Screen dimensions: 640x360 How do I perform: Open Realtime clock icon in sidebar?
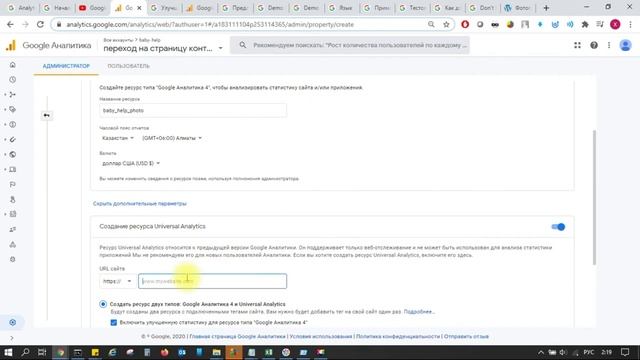[13, 80]
